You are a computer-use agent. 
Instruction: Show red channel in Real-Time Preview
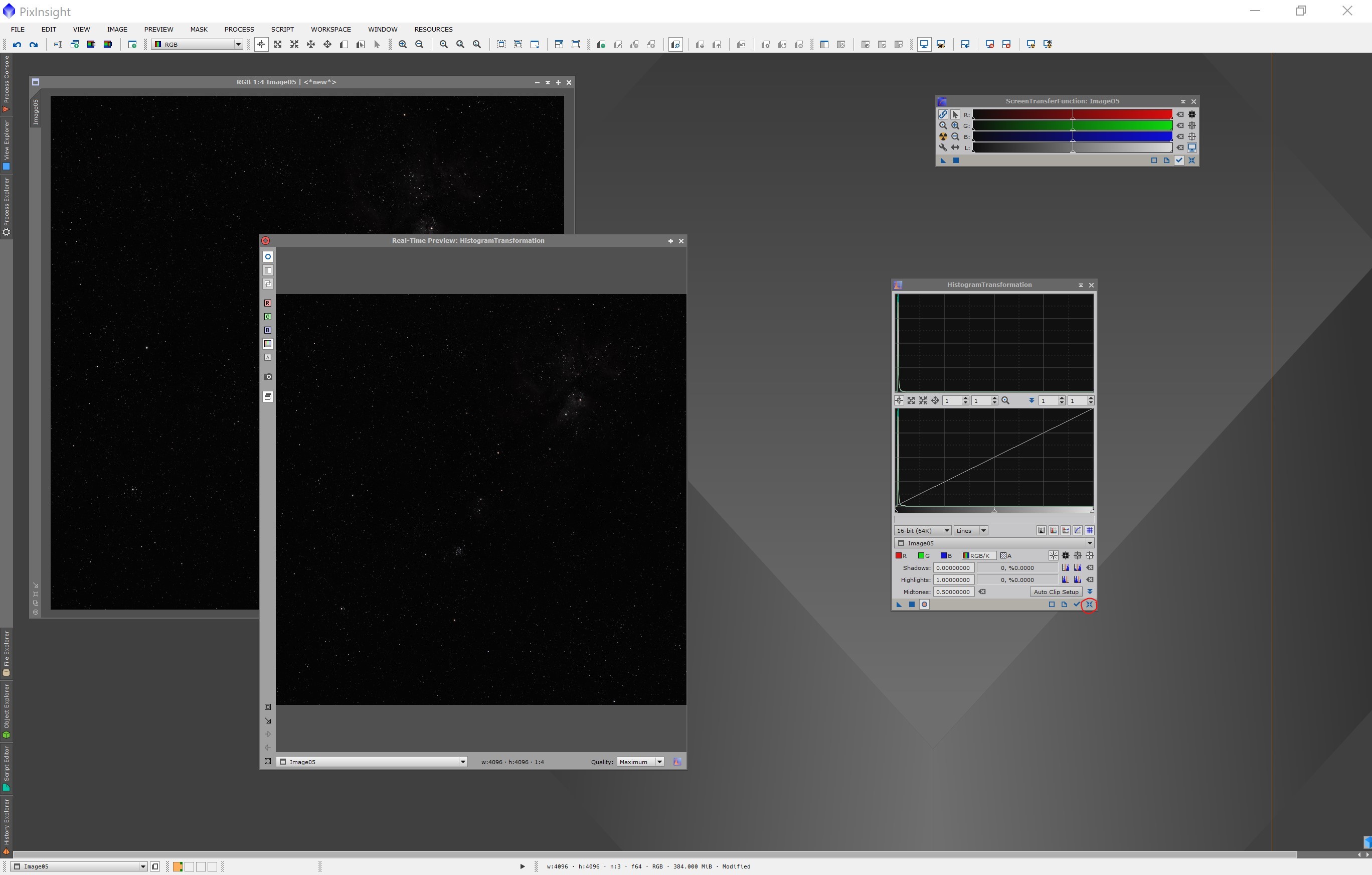point(268,303)
